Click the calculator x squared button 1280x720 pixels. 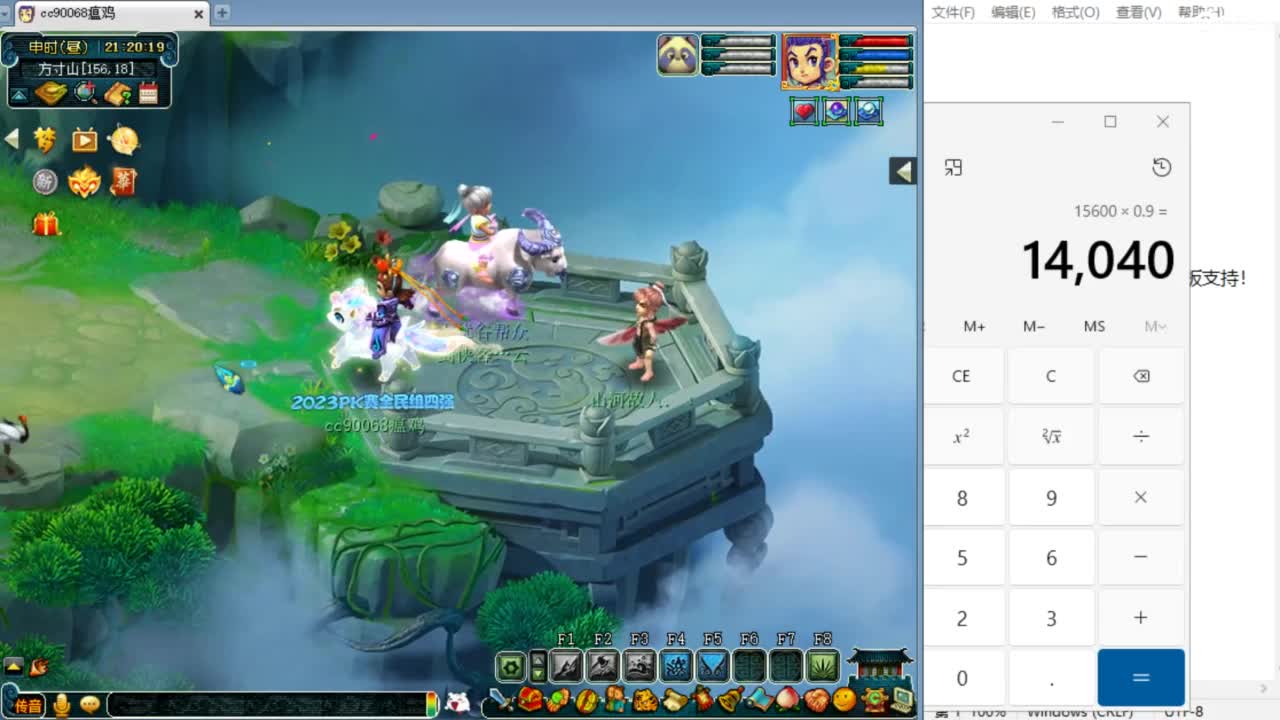coord(961,436)
